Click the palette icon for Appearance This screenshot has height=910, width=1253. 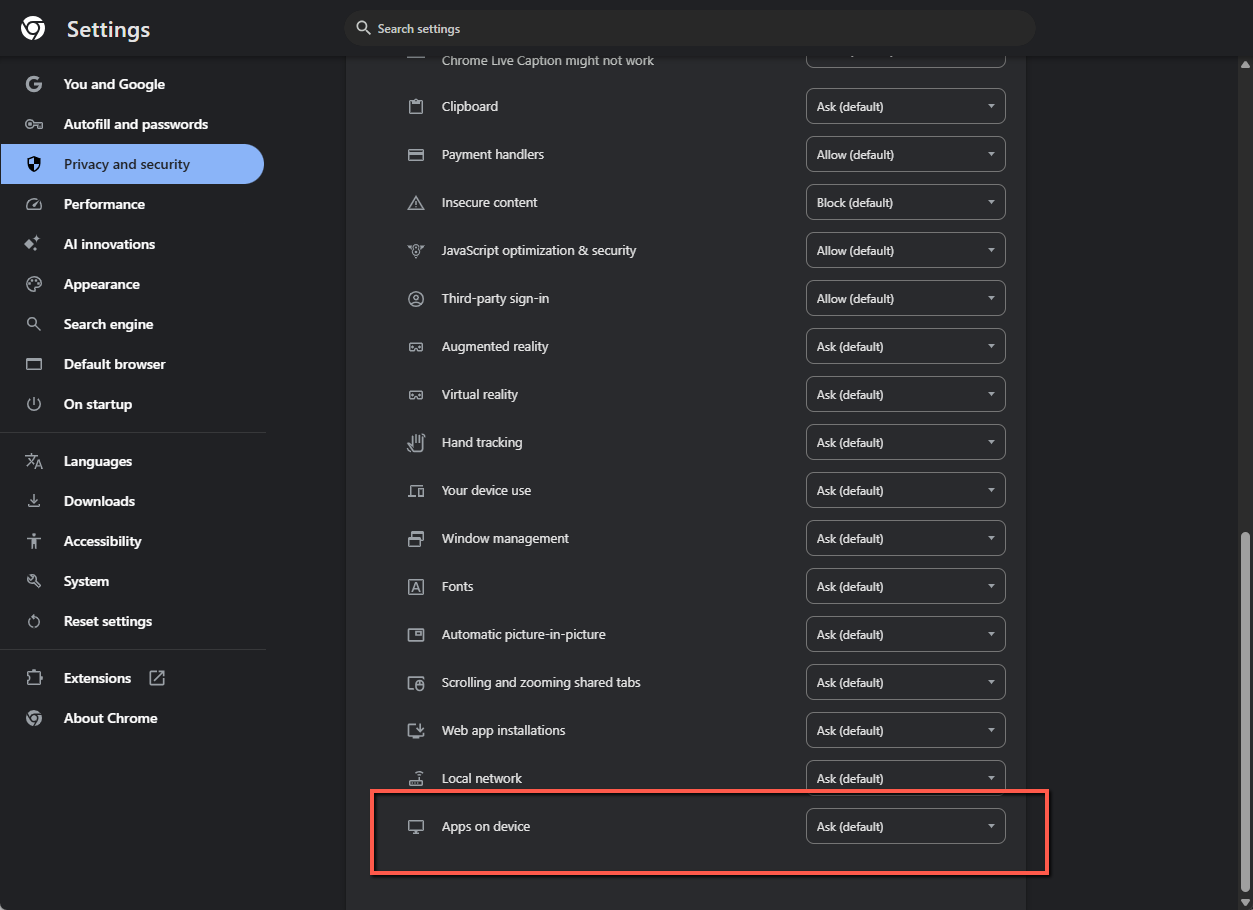(x=34, y=284)
